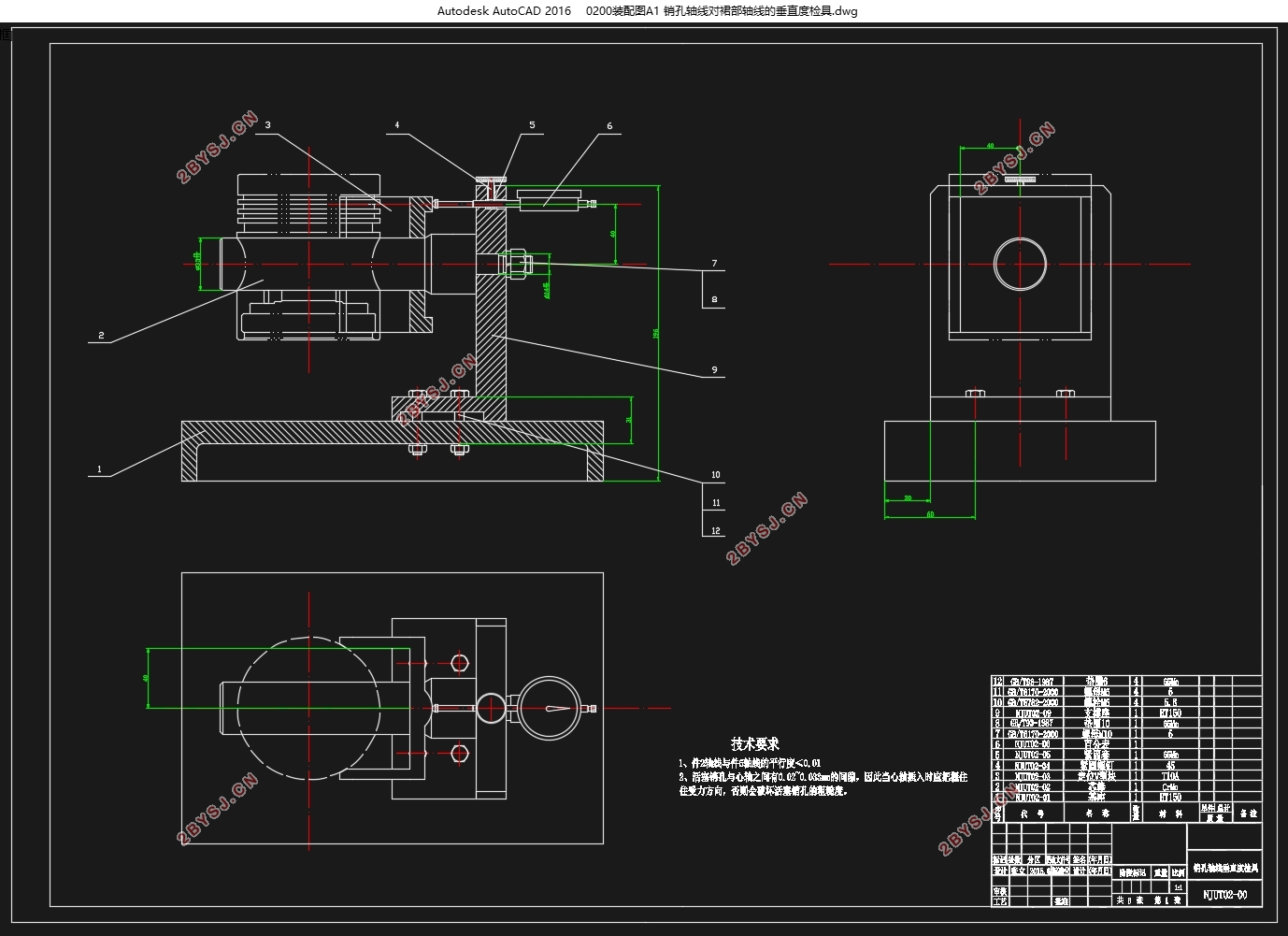The height and width of the screenshot is (936, 1288).
Task: Select part name 支撑座 in the parts list
Action: point(1097,713)
